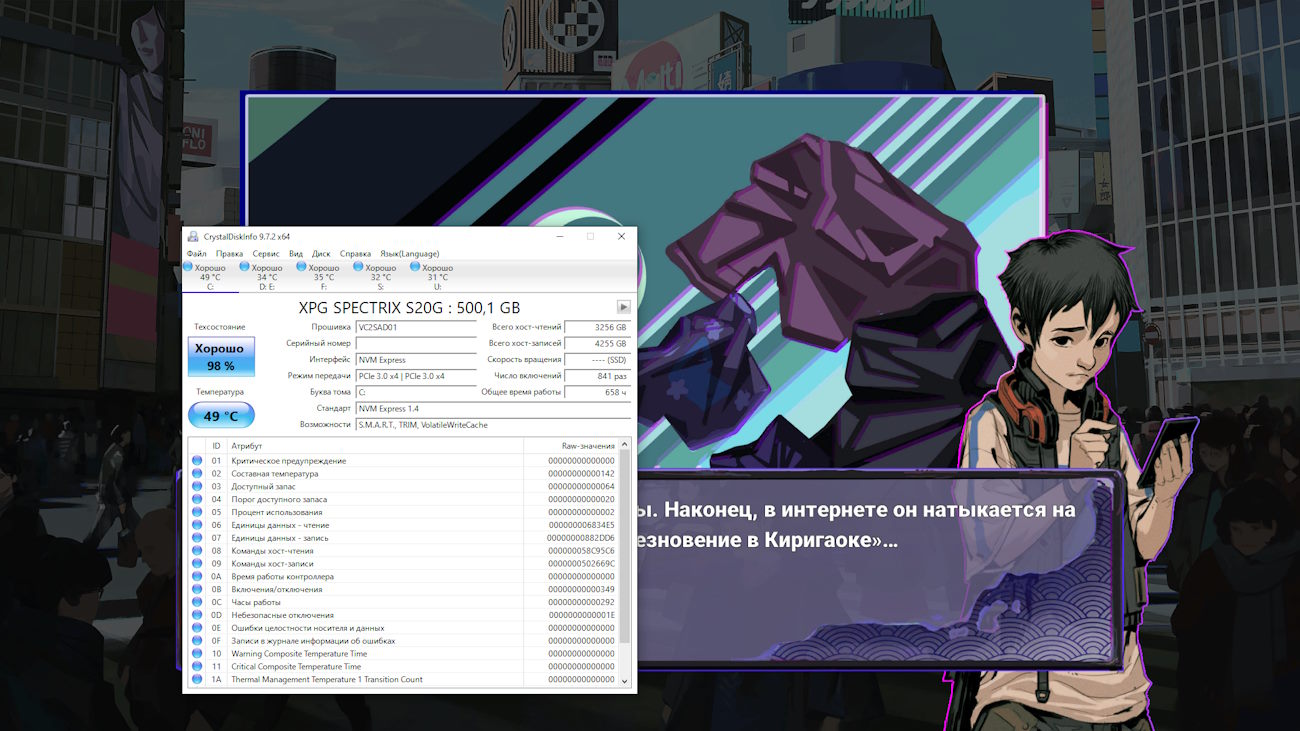Click the CrystalDiskInfo app icon in title bar
Screen dimensions: 1300x731
point(192,236)
